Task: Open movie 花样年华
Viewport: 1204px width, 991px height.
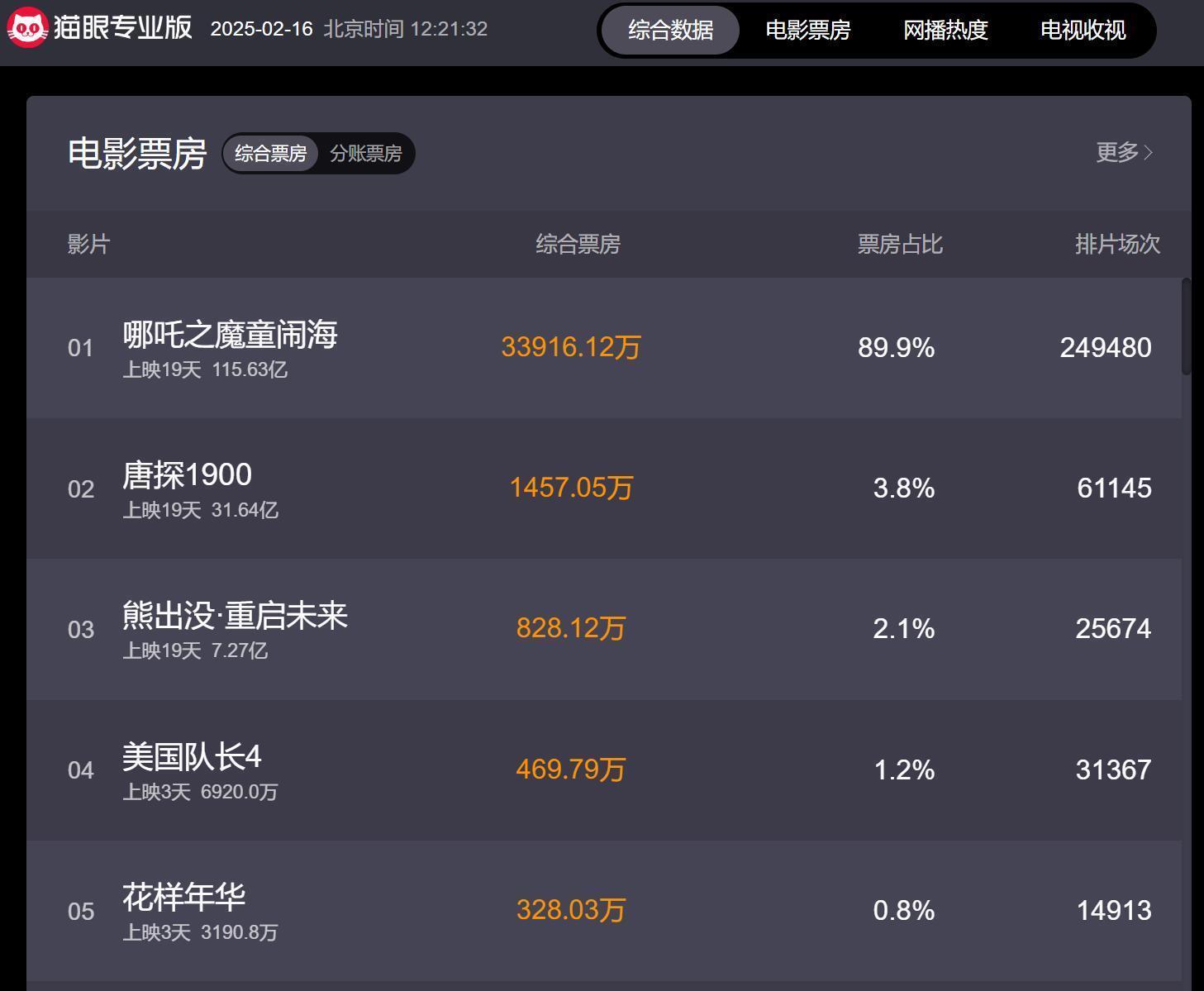Action: [x=184, y=898]
